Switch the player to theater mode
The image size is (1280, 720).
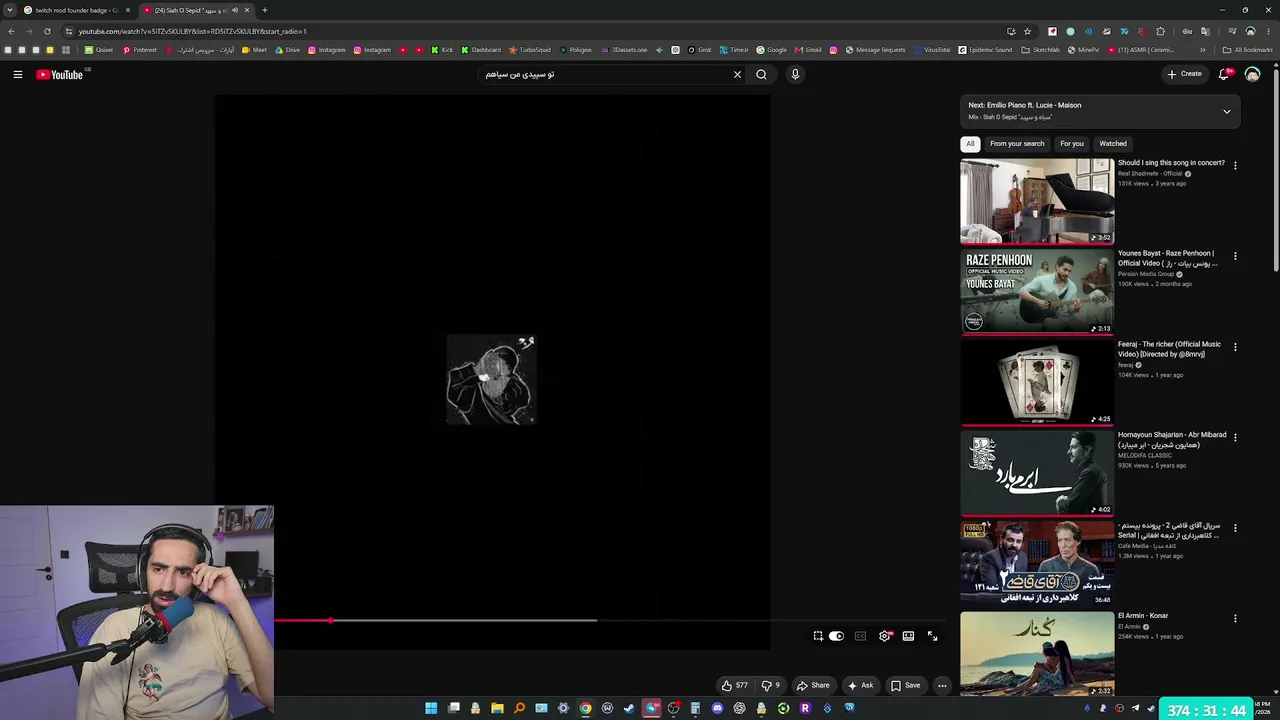tap(908, 636)
